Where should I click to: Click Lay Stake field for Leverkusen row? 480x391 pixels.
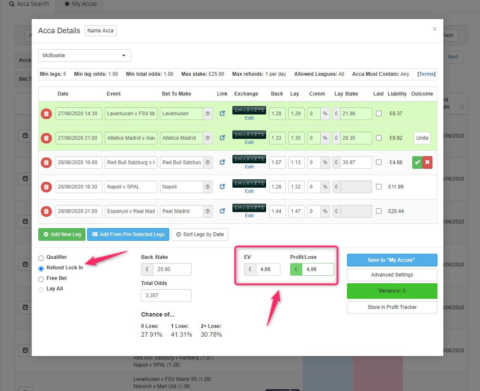[356, 114]
